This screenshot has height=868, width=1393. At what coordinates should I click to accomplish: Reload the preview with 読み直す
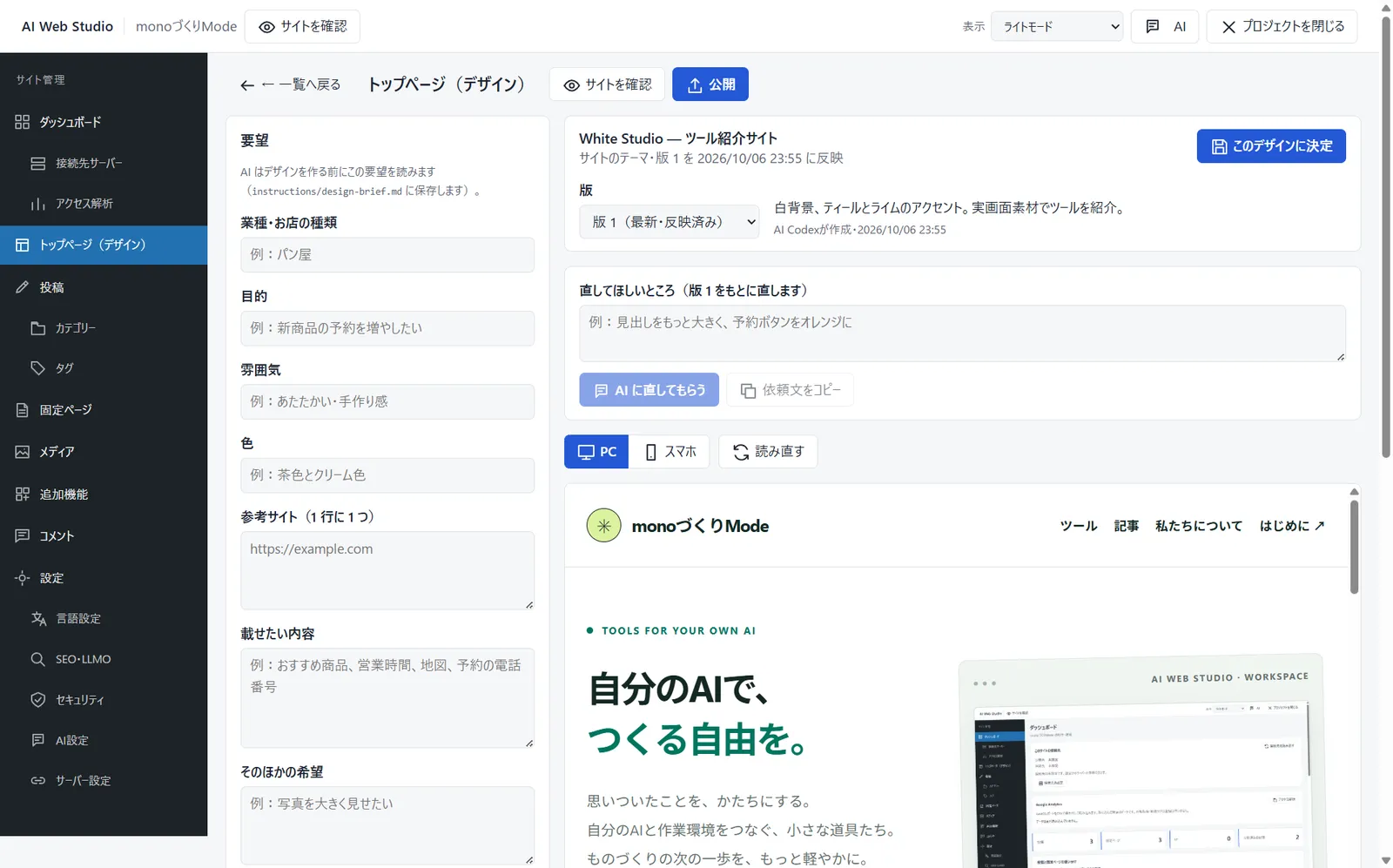pos(768,452)
